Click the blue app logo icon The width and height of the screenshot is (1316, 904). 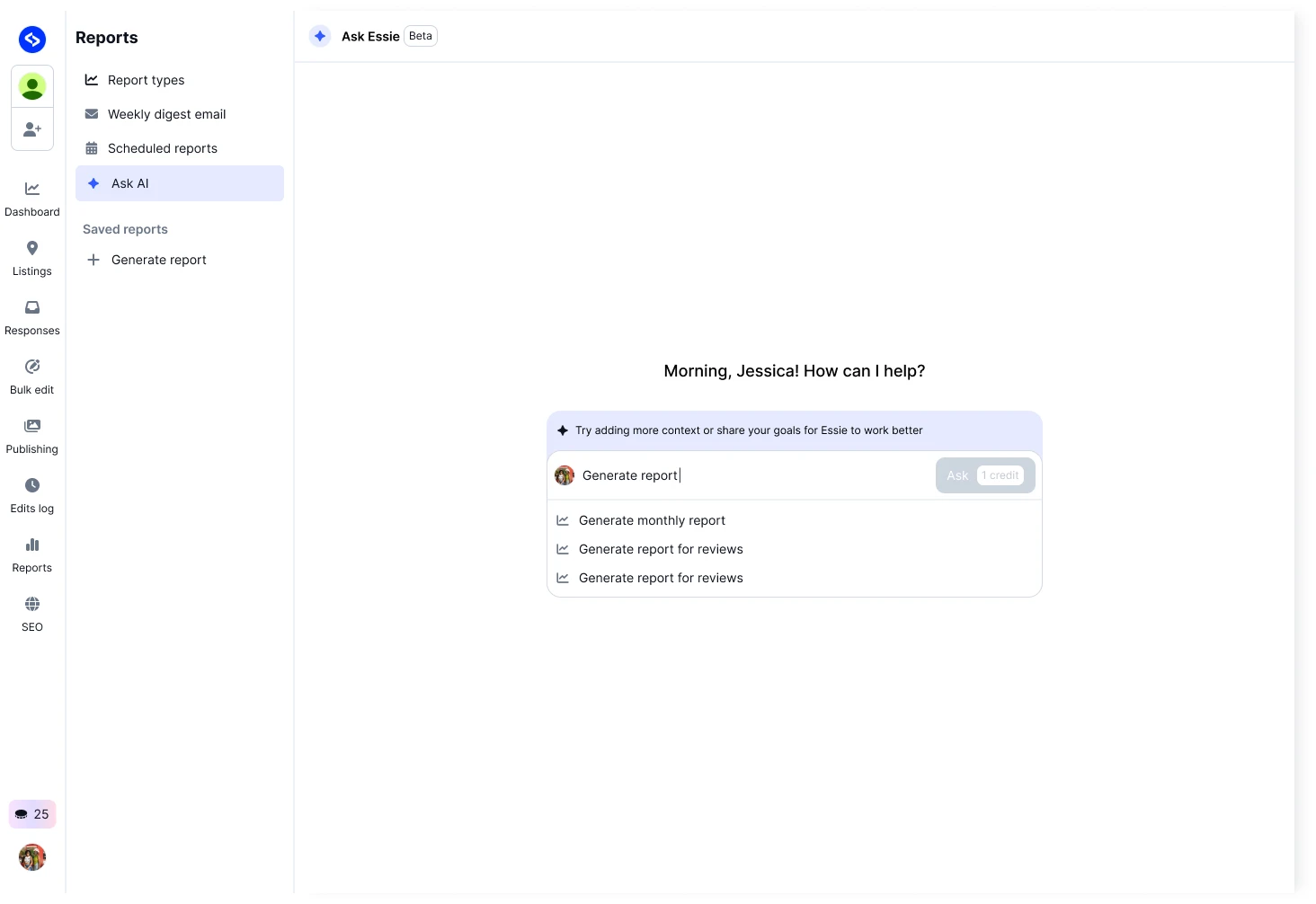[x=32, y=40]
